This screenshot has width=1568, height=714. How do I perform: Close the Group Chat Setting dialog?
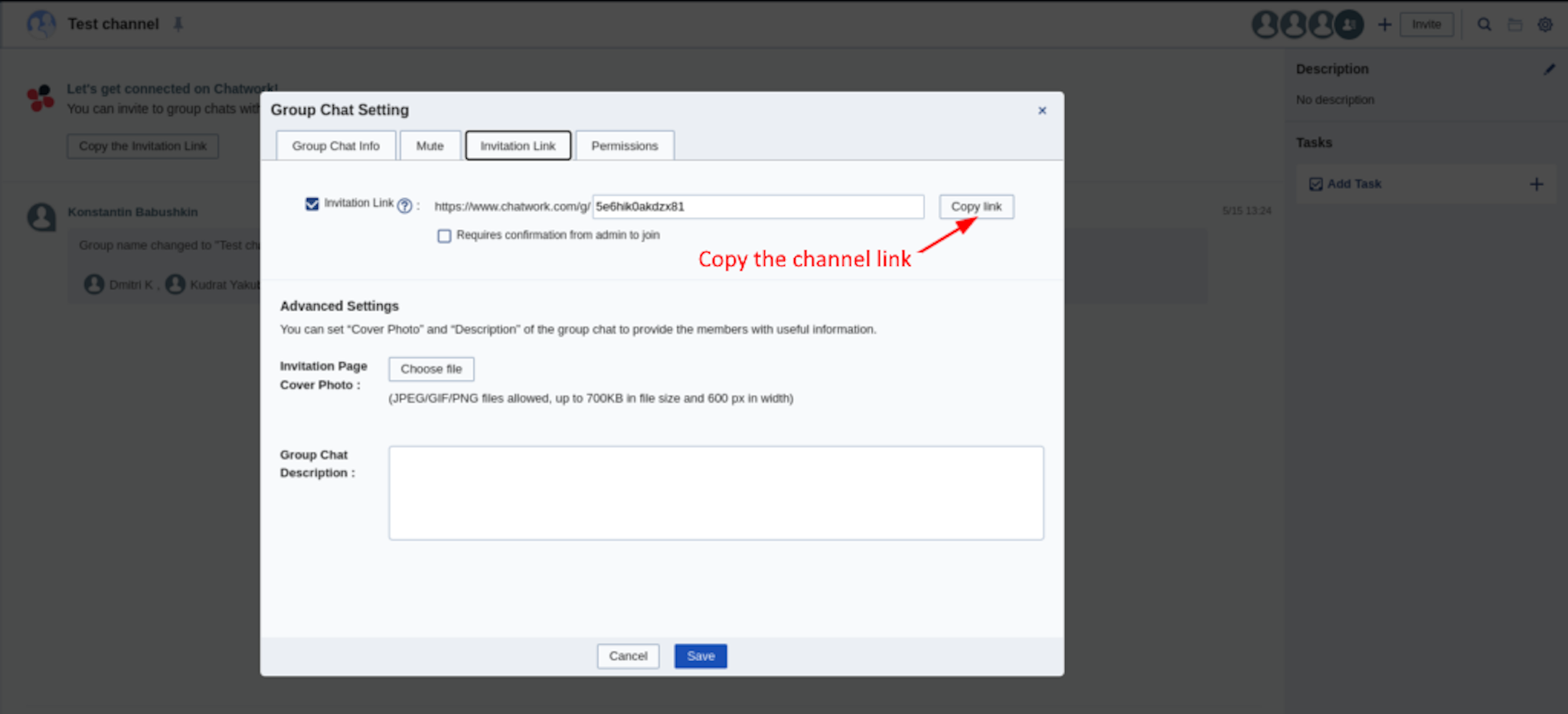coord(1042,110)
